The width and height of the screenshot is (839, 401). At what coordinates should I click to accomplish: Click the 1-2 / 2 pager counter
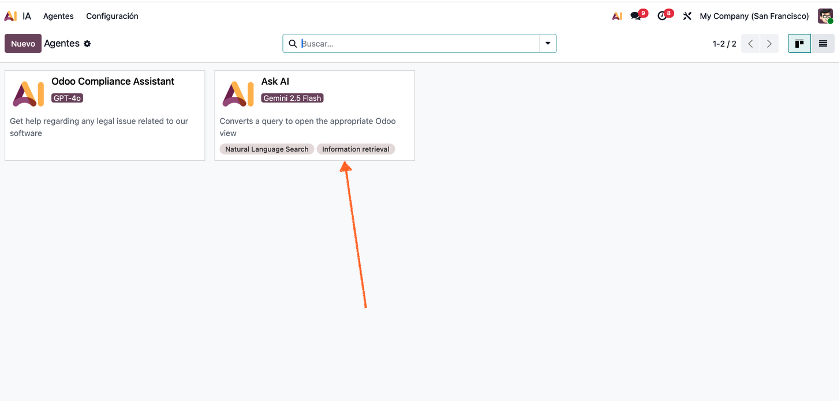pyautogui.click(x=724, y=44)
